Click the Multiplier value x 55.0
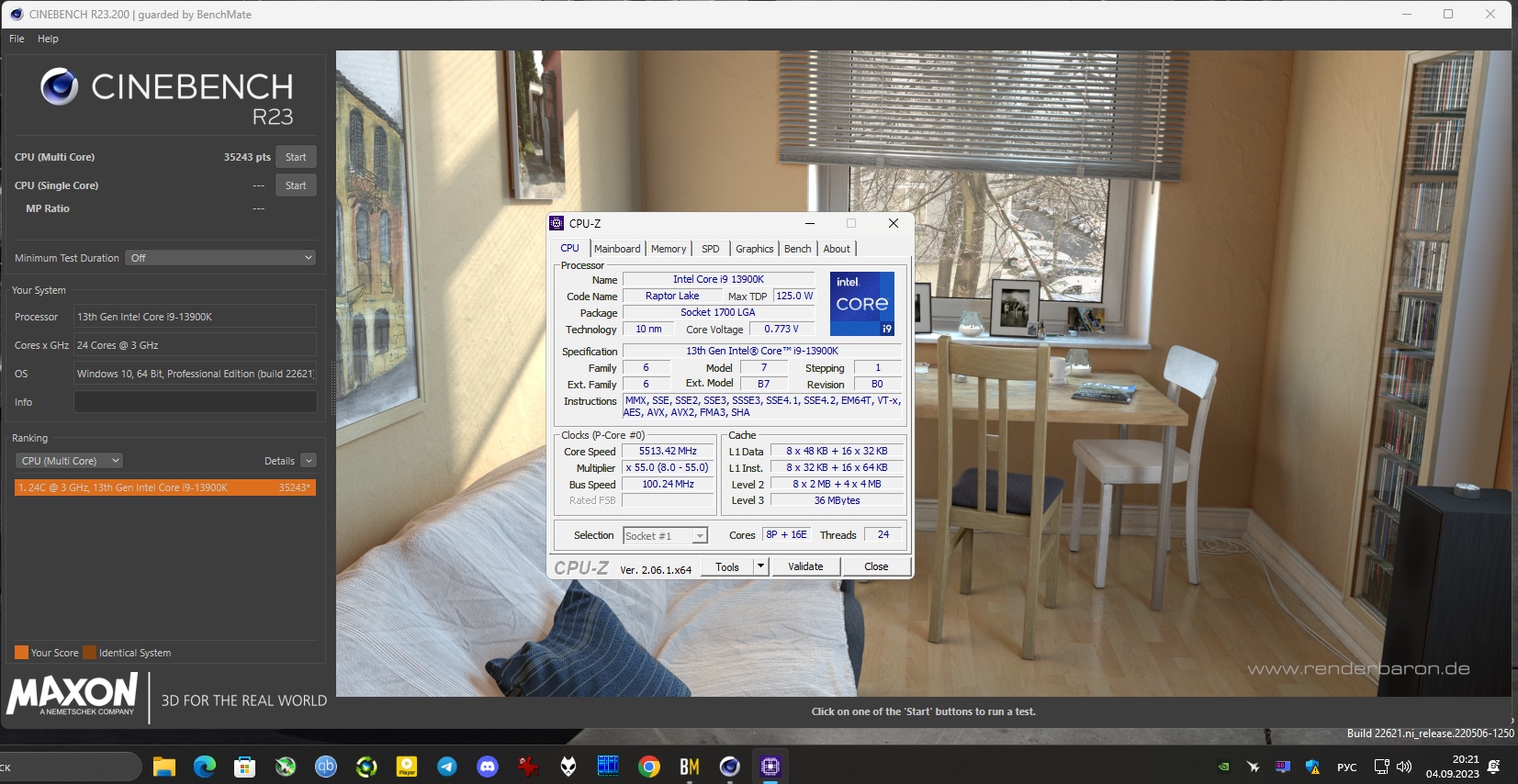Image resolution: width=1518 pixels, height=784 pixels. point(669,467)
